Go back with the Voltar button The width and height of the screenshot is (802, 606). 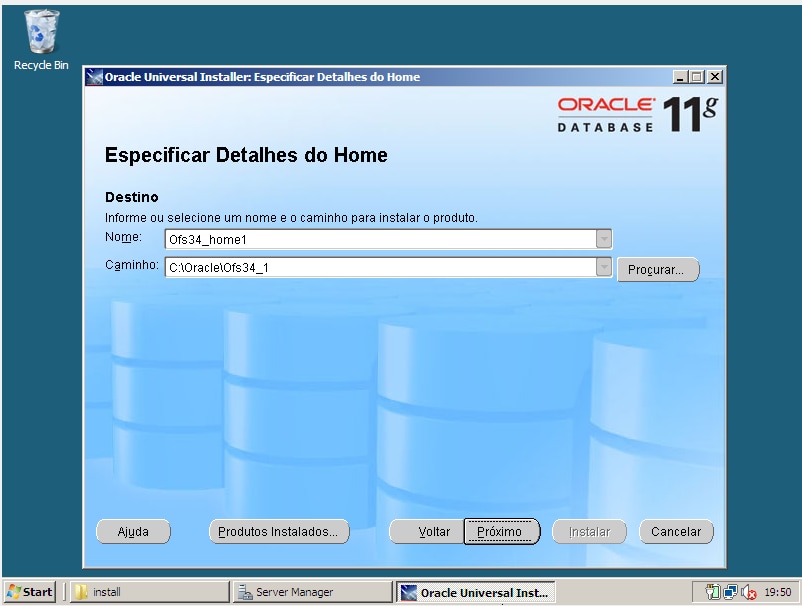[x=427, y=531]
